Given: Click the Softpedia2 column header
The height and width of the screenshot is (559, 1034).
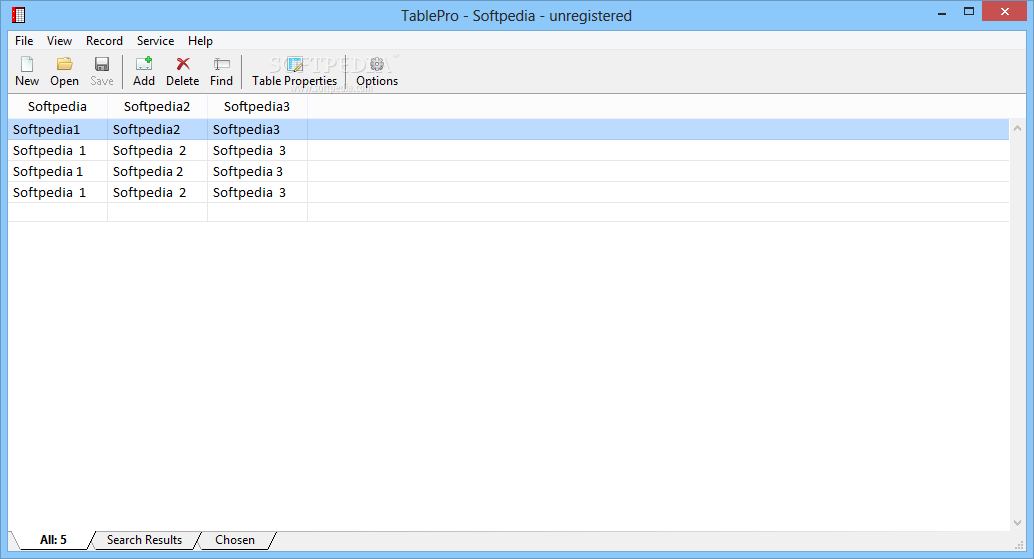Looking at the screenshot, I should 157,107.
